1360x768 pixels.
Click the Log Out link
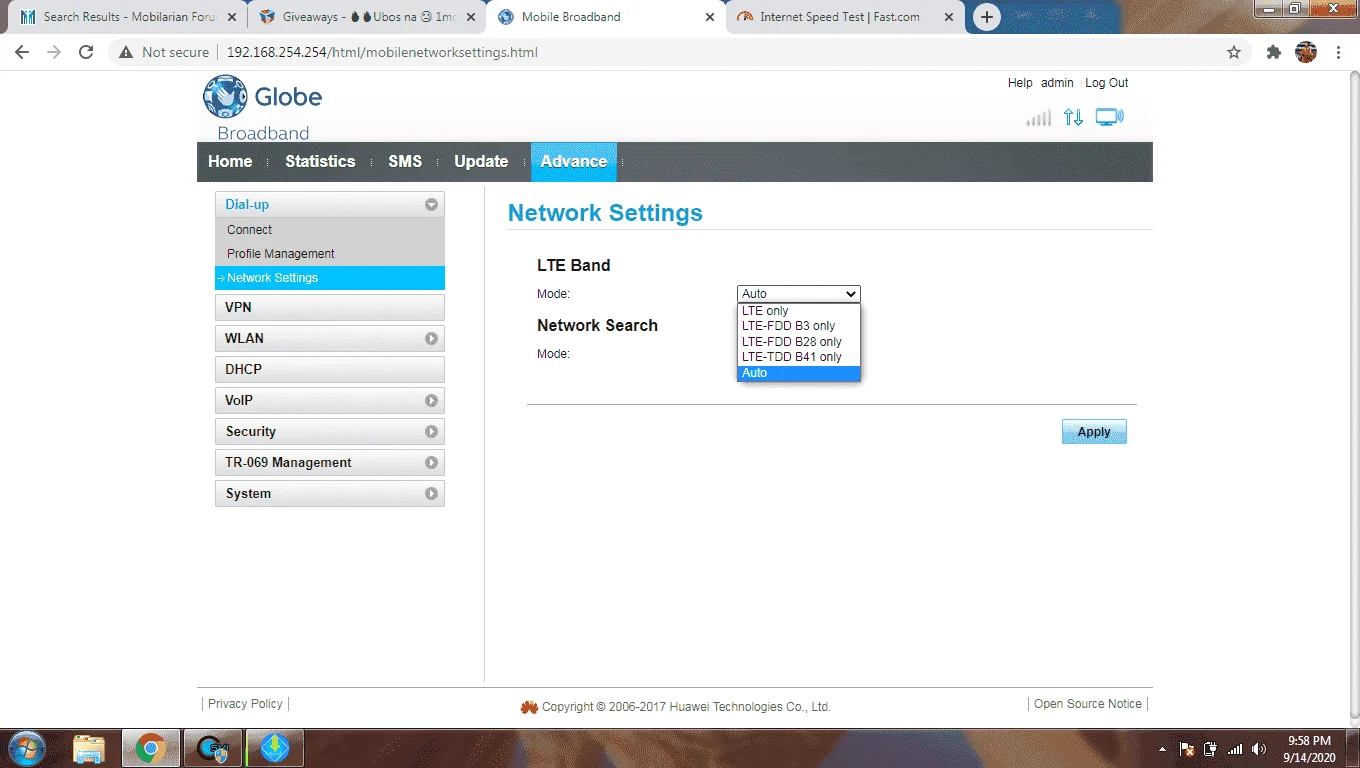(x=1106, y=83)
